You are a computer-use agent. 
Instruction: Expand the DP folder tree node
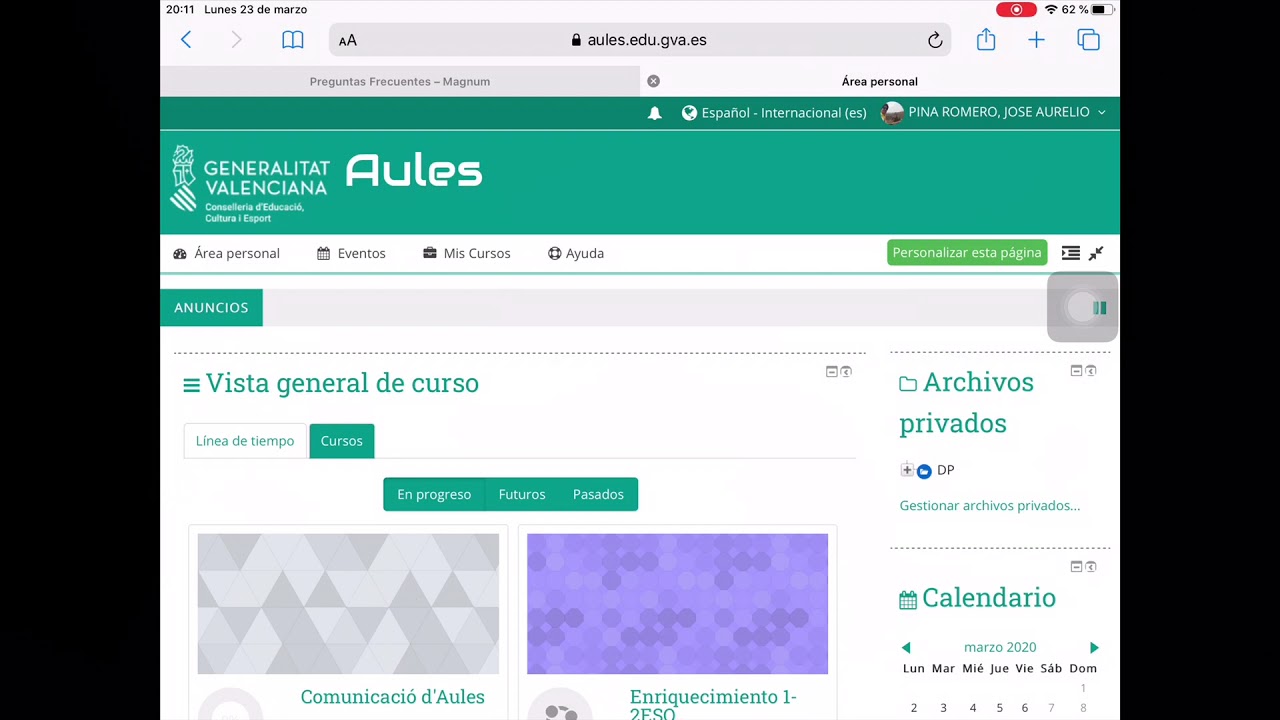[x=907, y=470]
